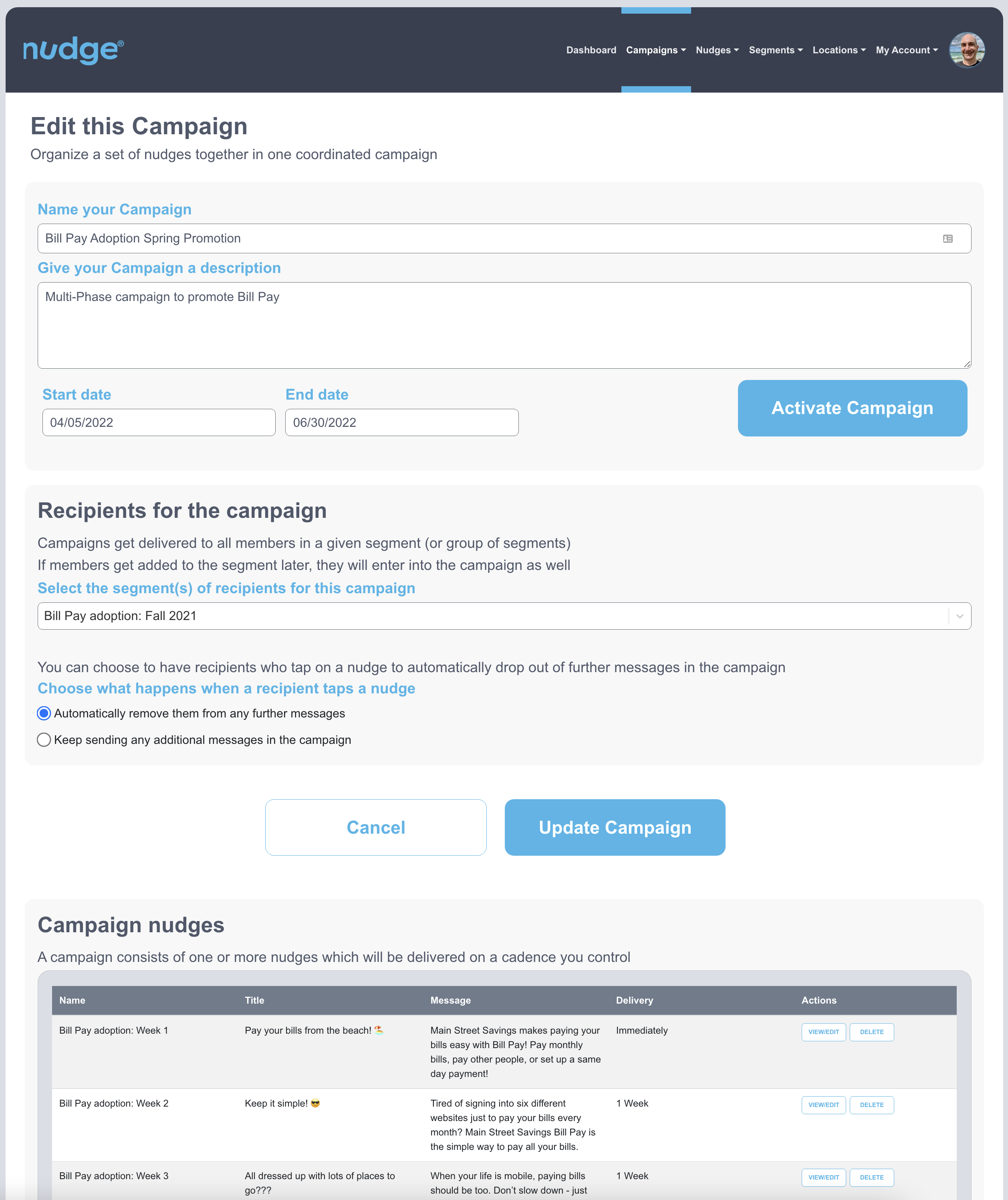Click the Start date field

159,422
